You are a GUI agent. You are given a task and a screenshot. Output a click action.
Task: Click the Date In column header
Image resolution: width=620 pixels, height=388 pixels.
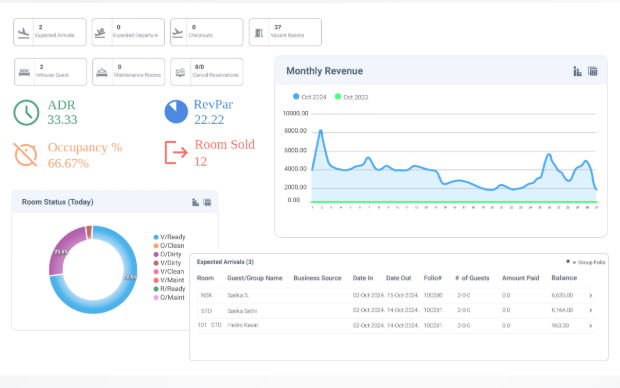point(363,278)
